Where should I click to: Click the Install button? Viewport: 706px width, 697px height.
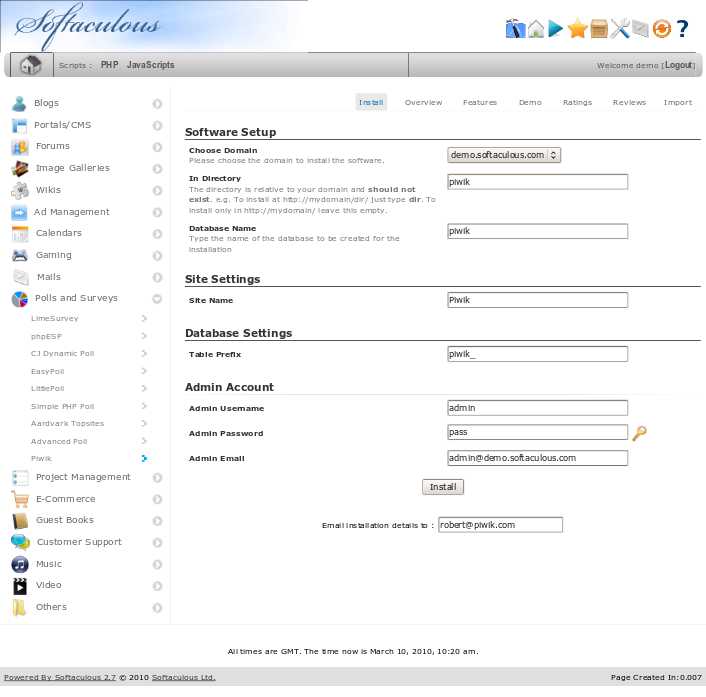tap(443, 487)
